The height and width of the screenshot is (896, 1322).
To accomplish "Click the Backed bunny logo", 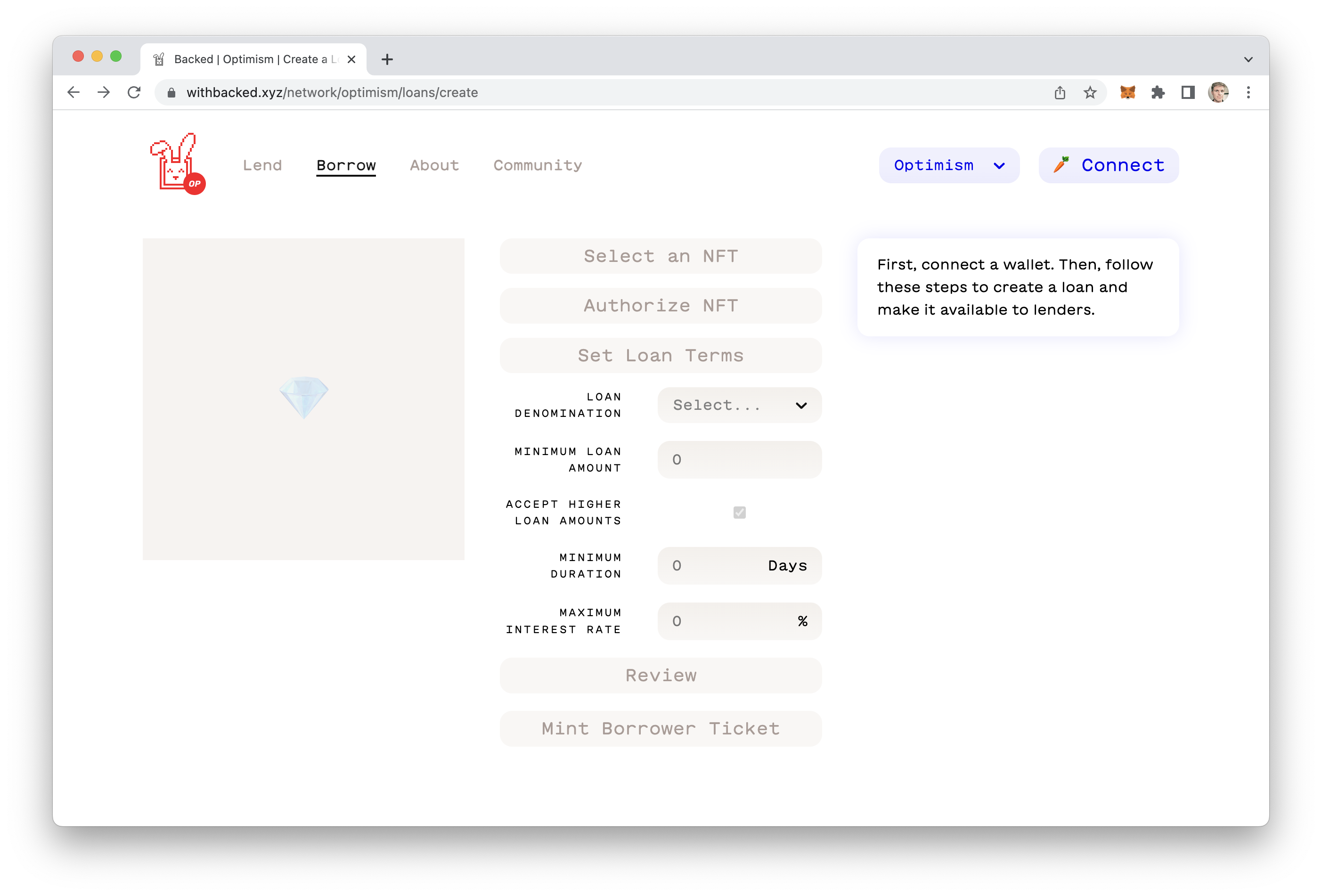I will pos(177,164).
